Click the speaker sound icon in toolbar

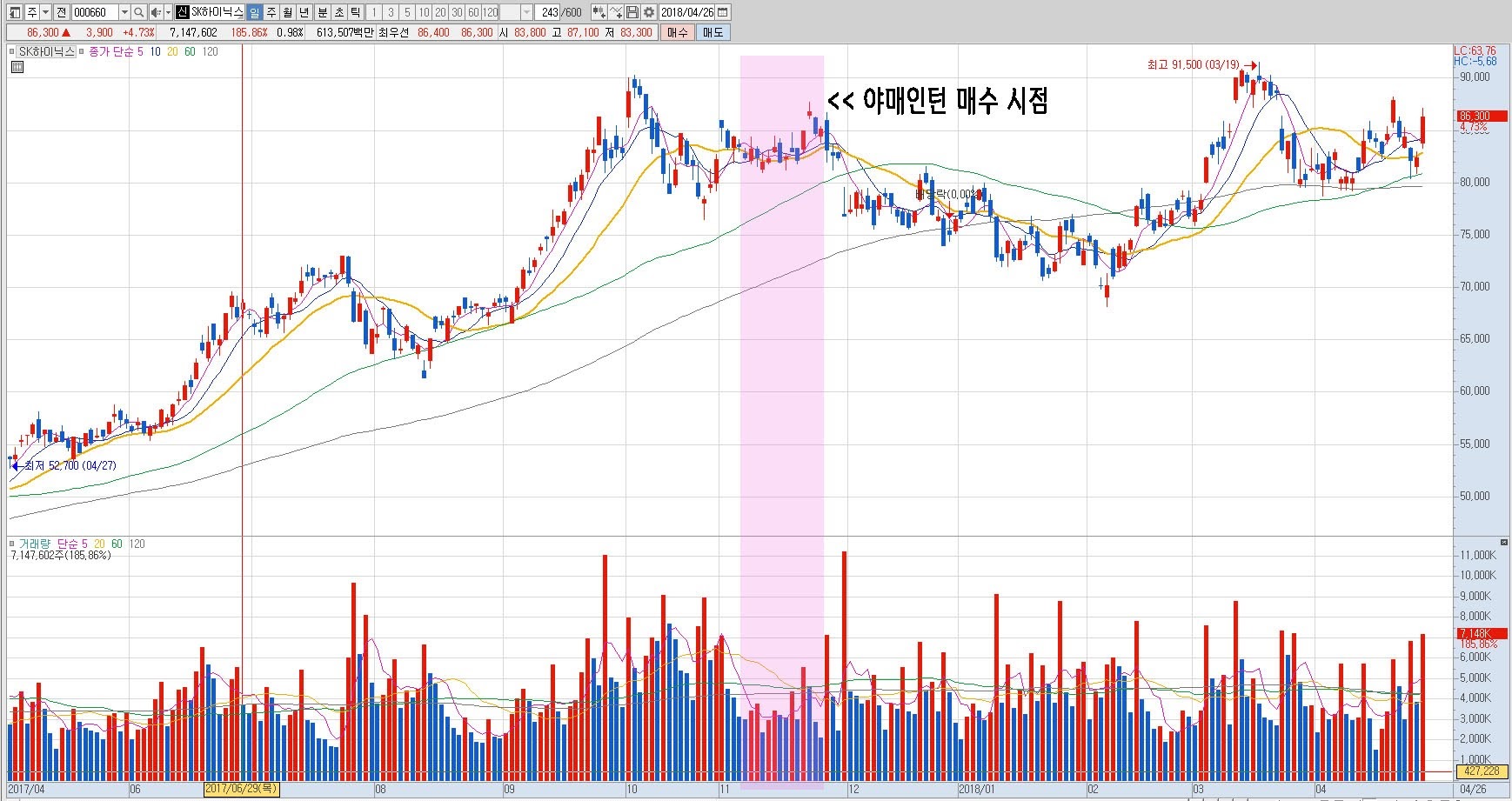(155, 12)
